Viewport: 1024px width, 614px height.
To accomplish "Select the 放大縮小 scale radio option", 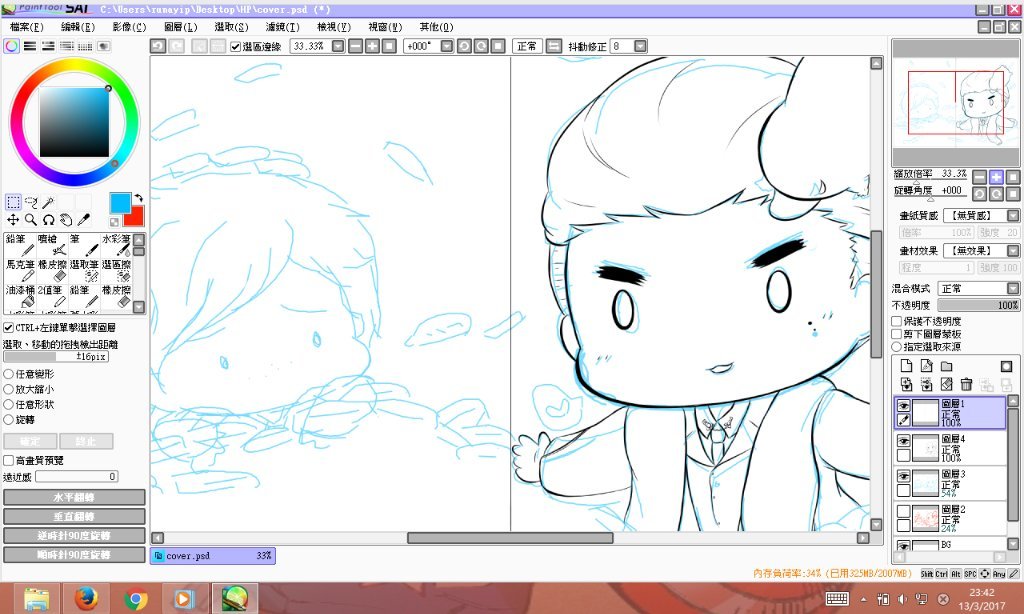I will [x=8, y=389].
